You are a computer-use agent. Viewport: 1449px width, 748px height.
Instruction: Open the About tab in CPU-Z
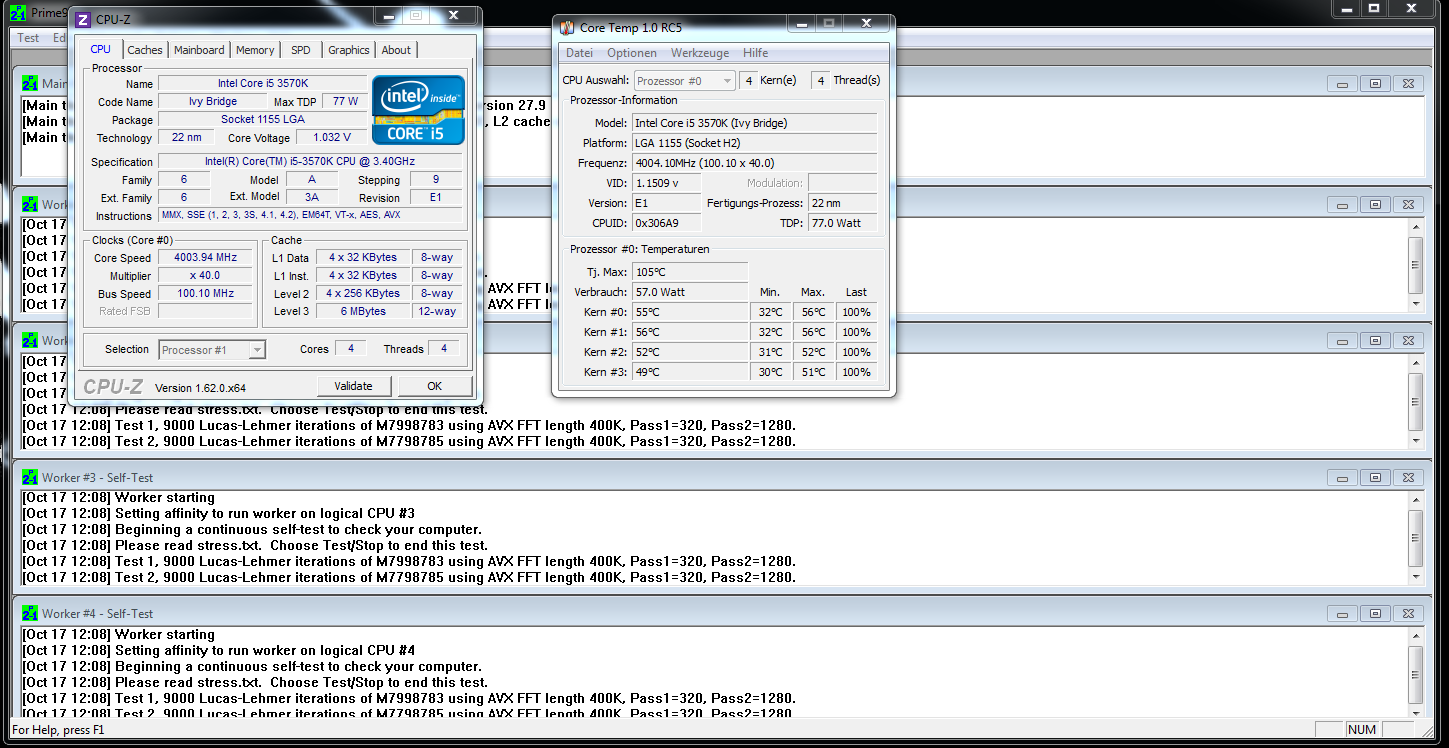pyautogui.click(x=396, y=50)
